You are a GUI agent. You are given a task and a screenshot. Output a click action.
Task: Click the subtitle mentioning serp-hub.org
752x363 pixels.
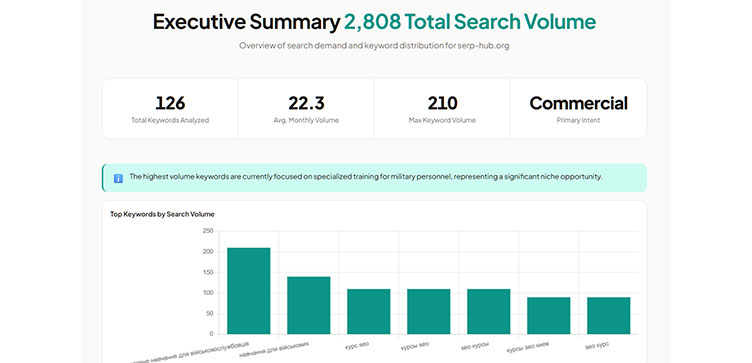pos(374,46)
